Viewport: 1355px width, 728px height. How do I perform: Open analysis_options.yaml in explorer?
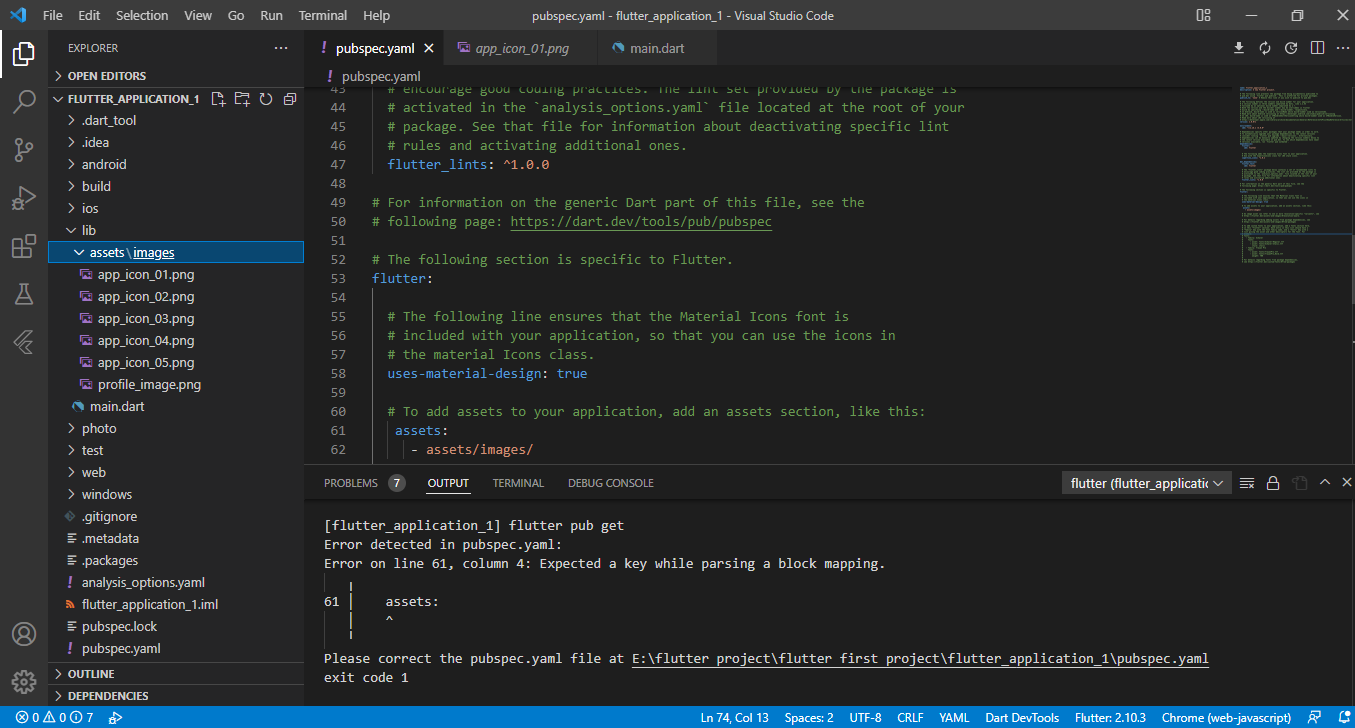coord(176,582)
